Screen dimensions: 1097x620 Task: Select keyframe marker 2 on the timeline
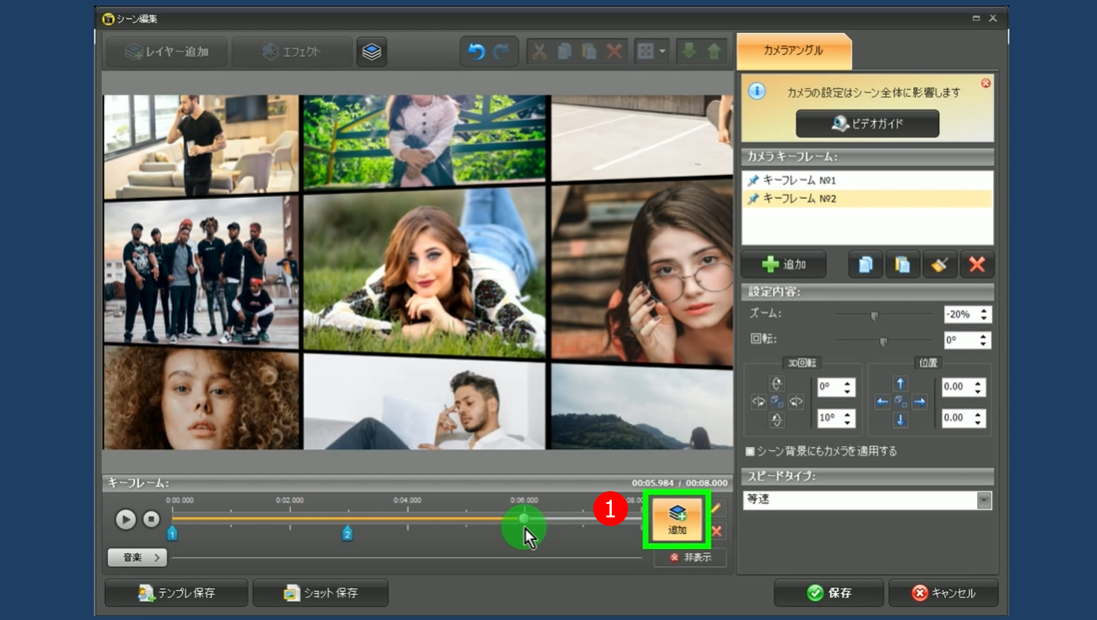347,534
